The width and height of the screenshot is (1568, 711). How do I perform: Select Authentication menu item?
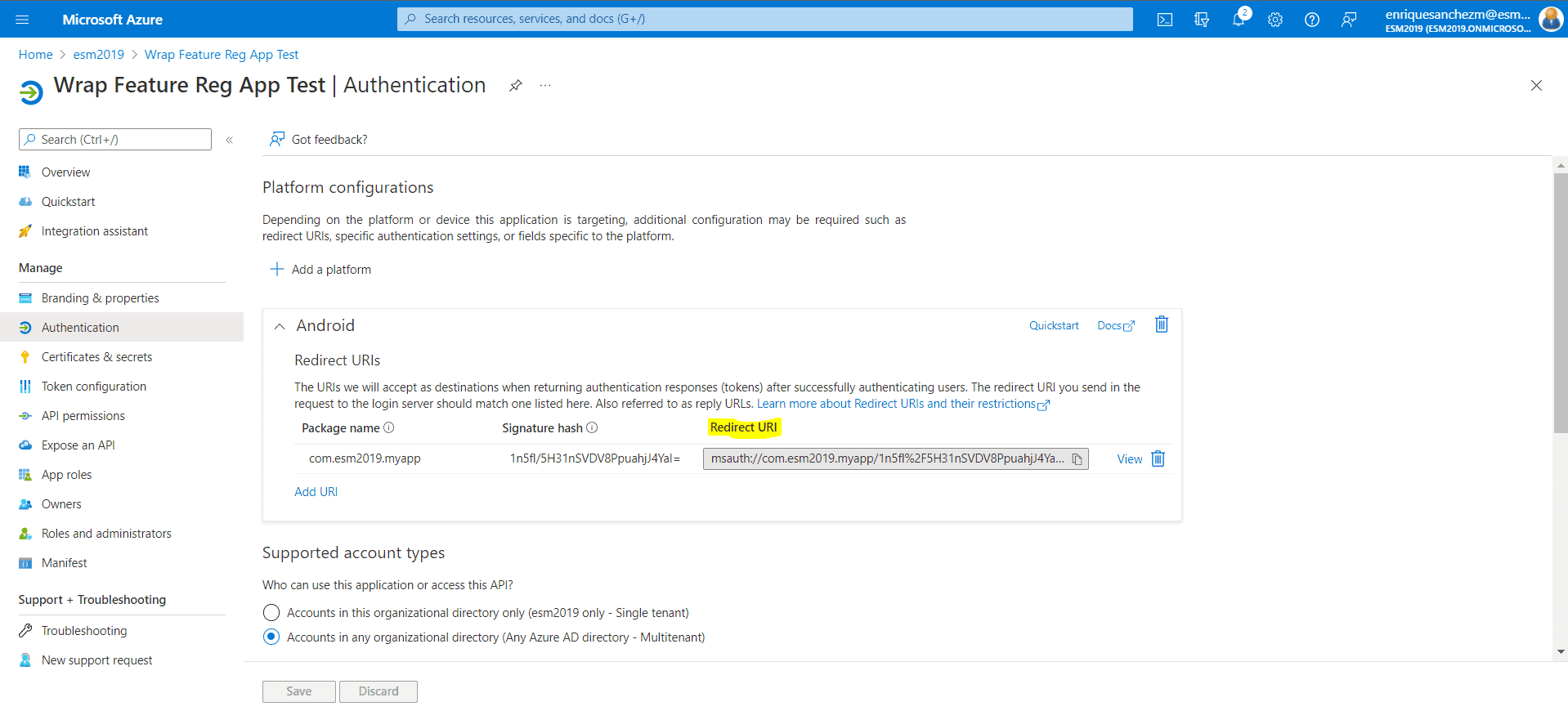point(122,328)
